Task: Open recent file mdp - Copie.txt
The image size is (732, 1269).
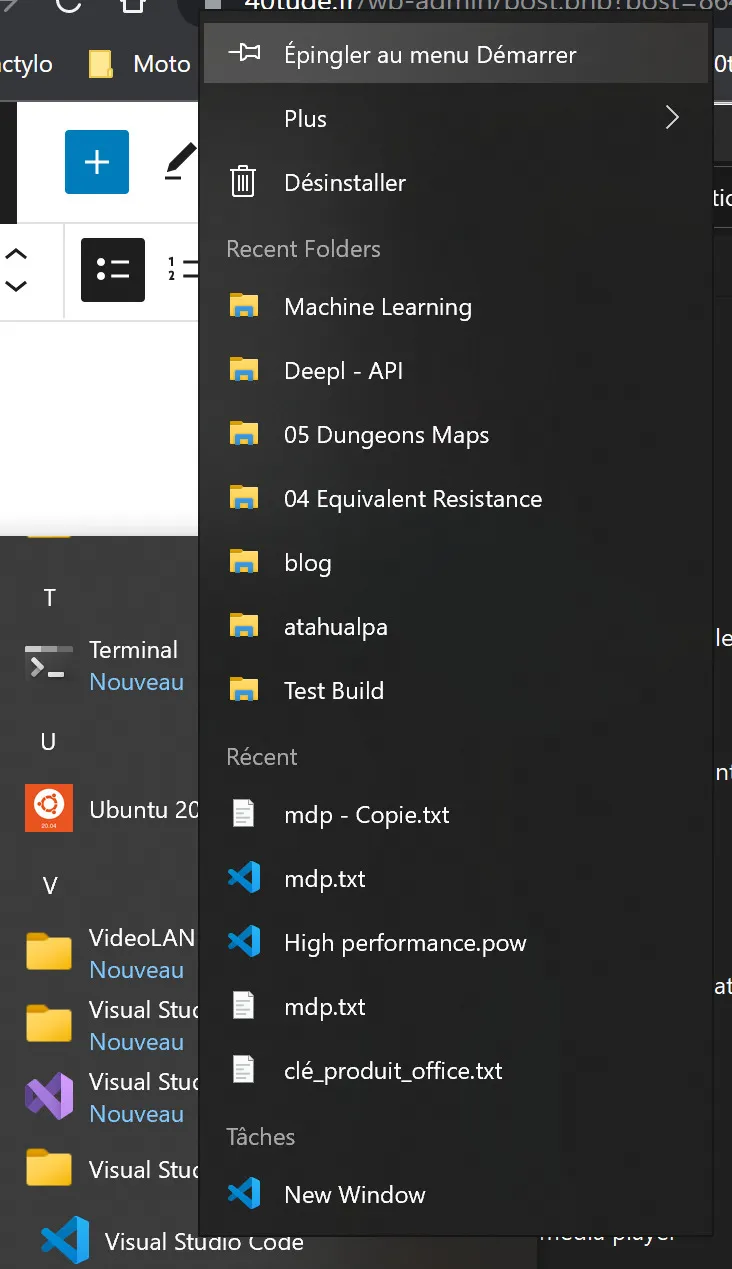Action: point(456,815)
